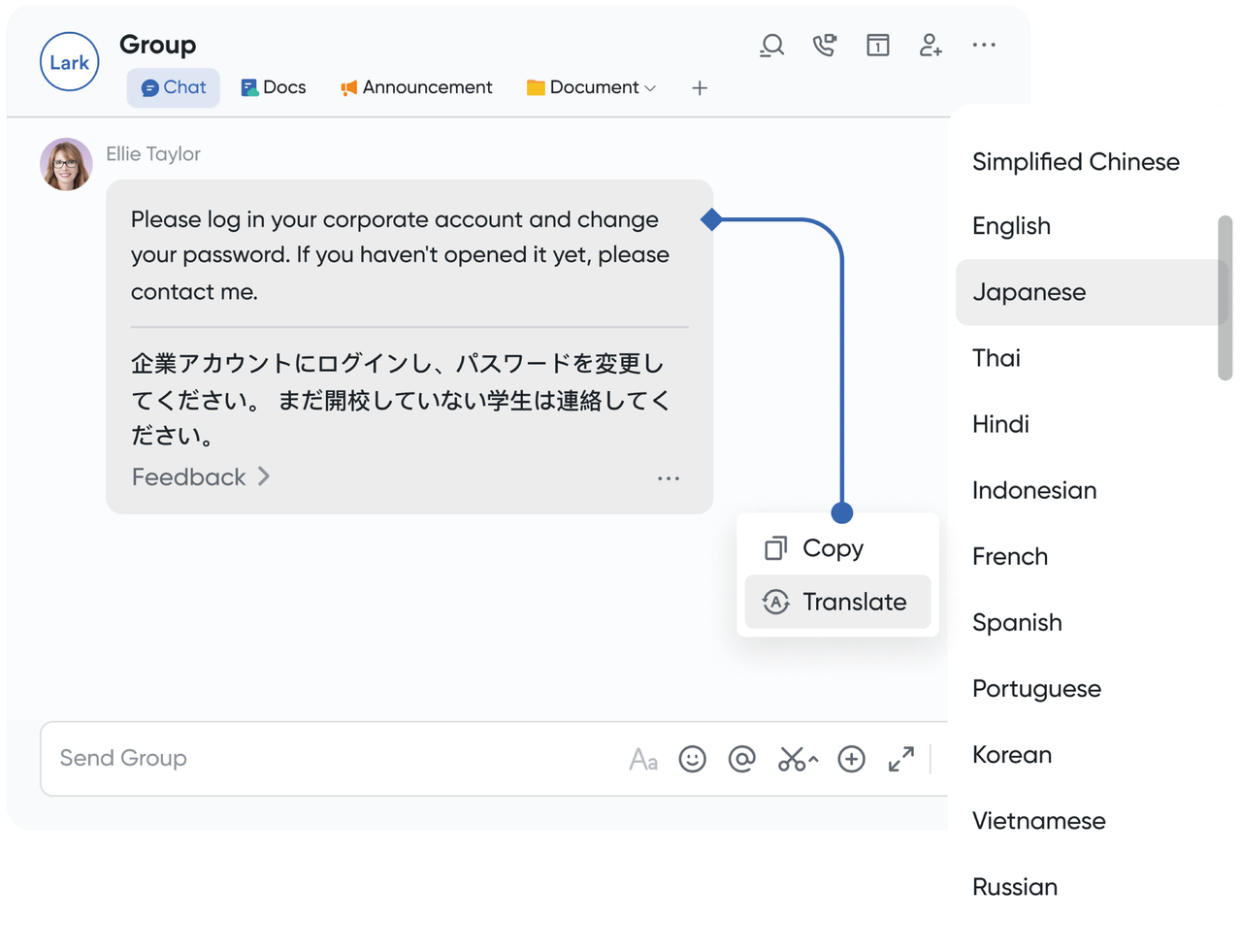Image resolution: width=1242 pixels, height=952 pixels.
Task: Open the scissors screenshot tool
Action: point(792,759)
